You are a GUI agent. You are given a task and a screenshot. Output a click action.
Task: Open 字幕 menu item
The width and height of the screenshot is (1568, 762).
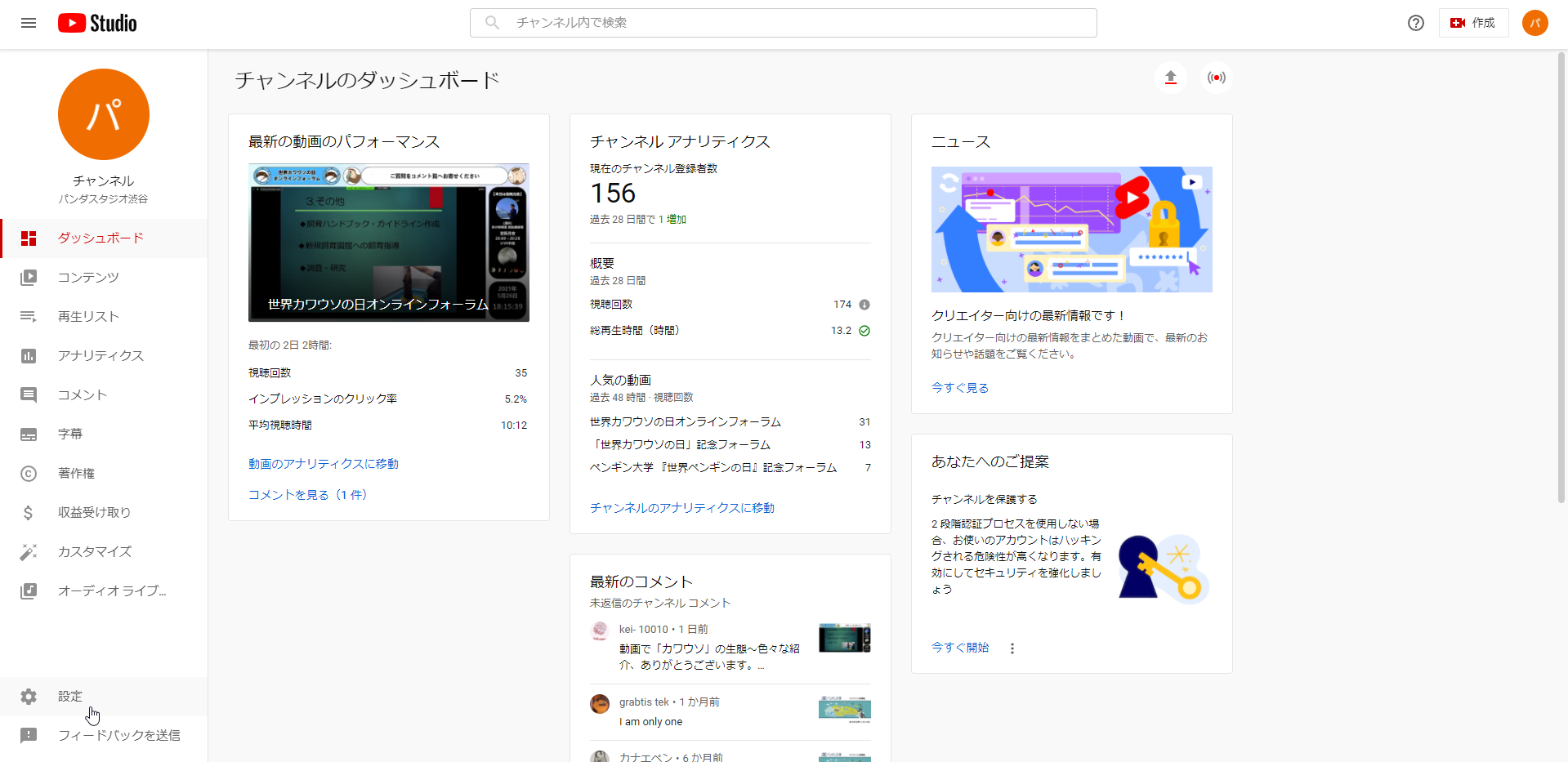point(104,434)
